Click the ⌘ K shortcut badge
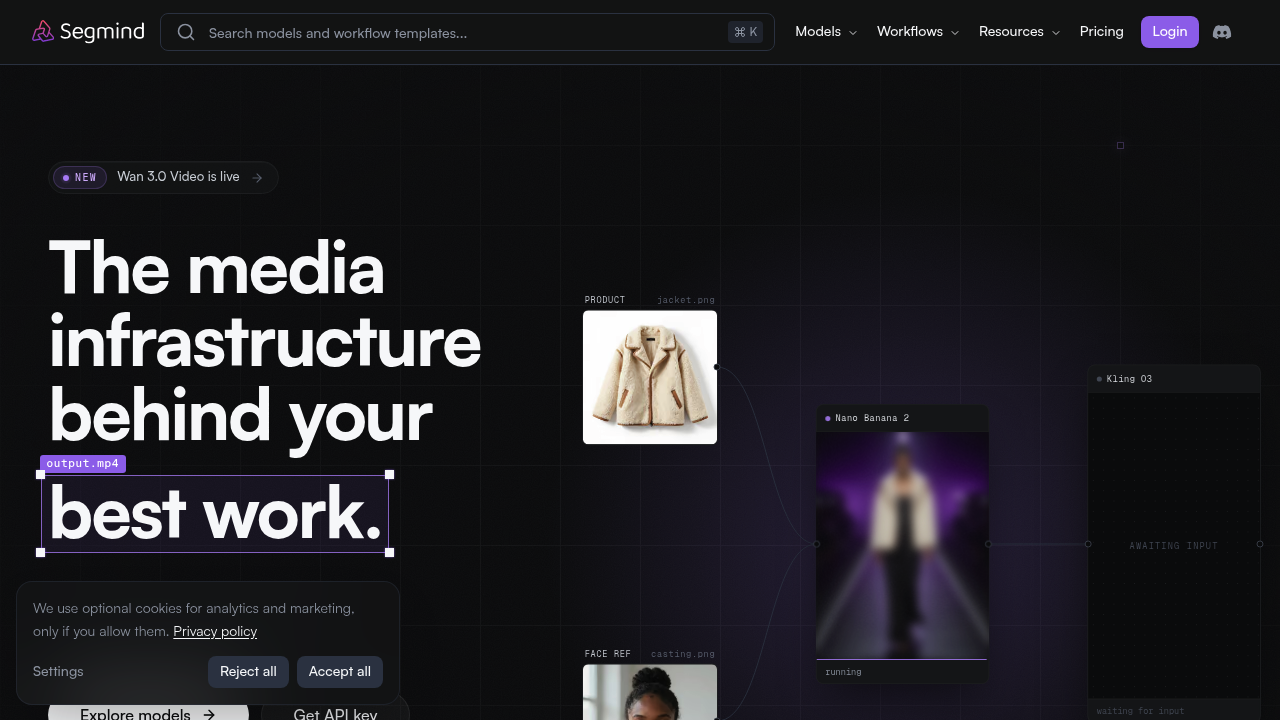The image size is (1280, 720). [x=746, y=32]
